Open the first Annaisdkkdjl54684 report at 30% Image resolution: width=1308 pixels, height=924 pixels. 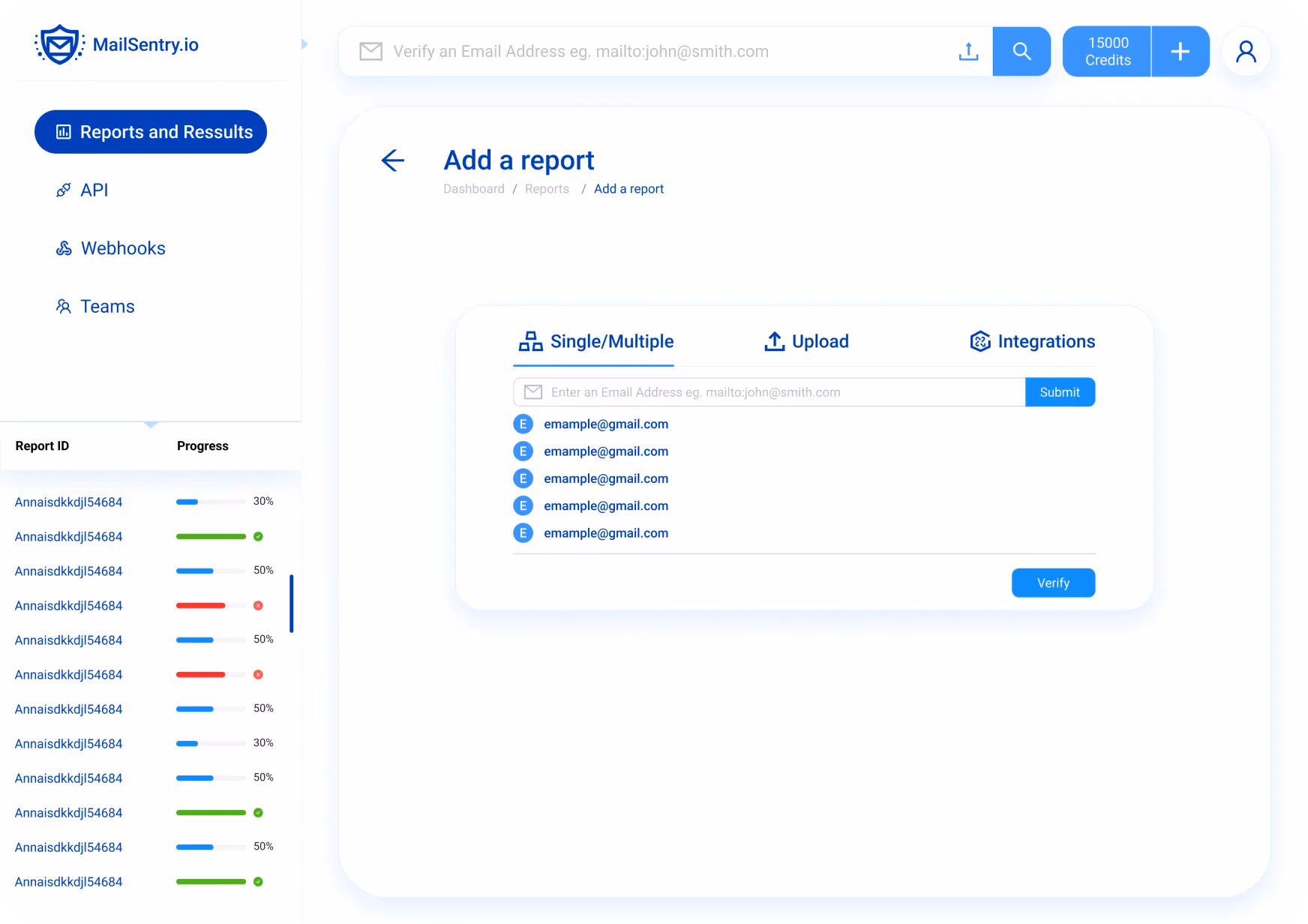pos(68,502)
